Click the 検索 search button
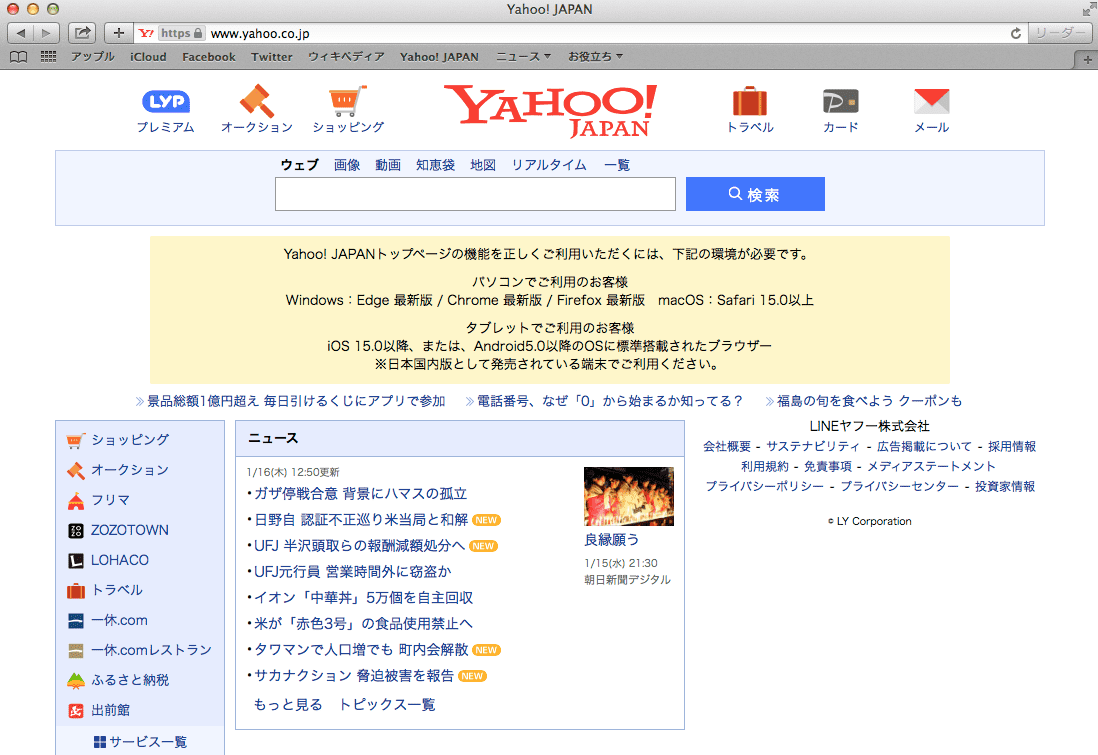Screen dimensions: 1098x755 tap(755, 194)
